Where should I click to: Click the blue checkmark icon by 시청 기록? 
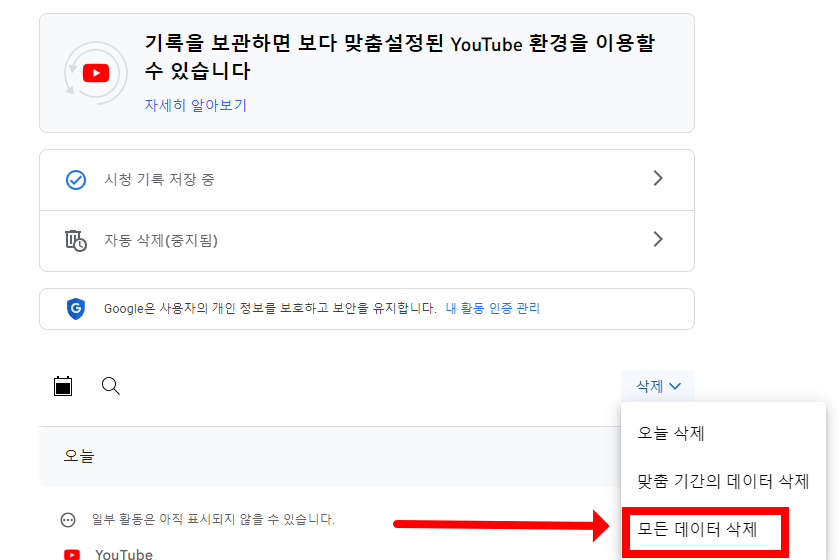coord(76,180)
